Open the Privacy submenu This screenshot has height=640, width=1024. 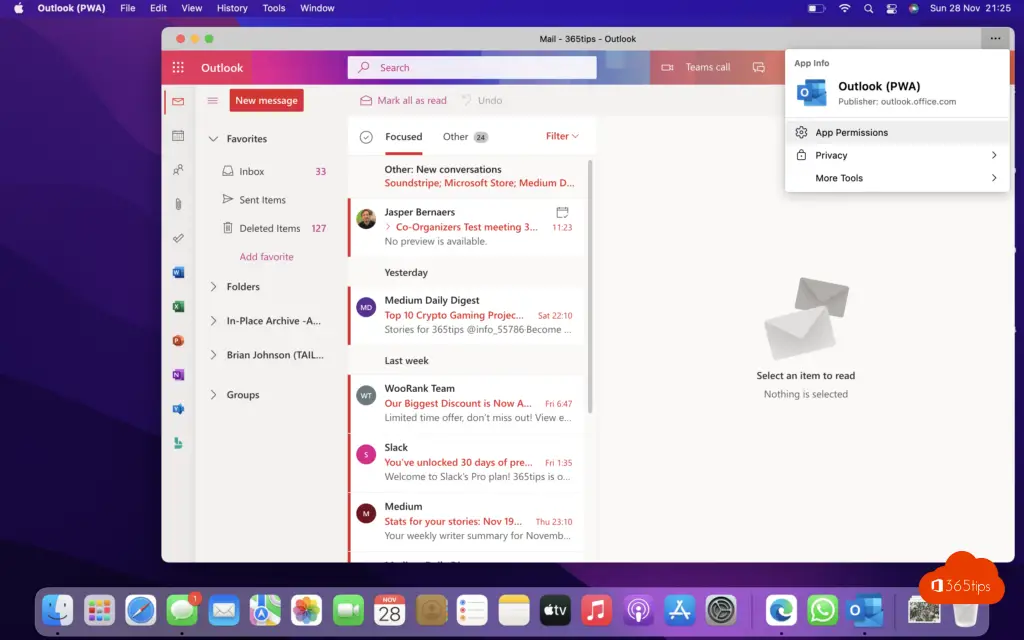click(x=897, y=155)
